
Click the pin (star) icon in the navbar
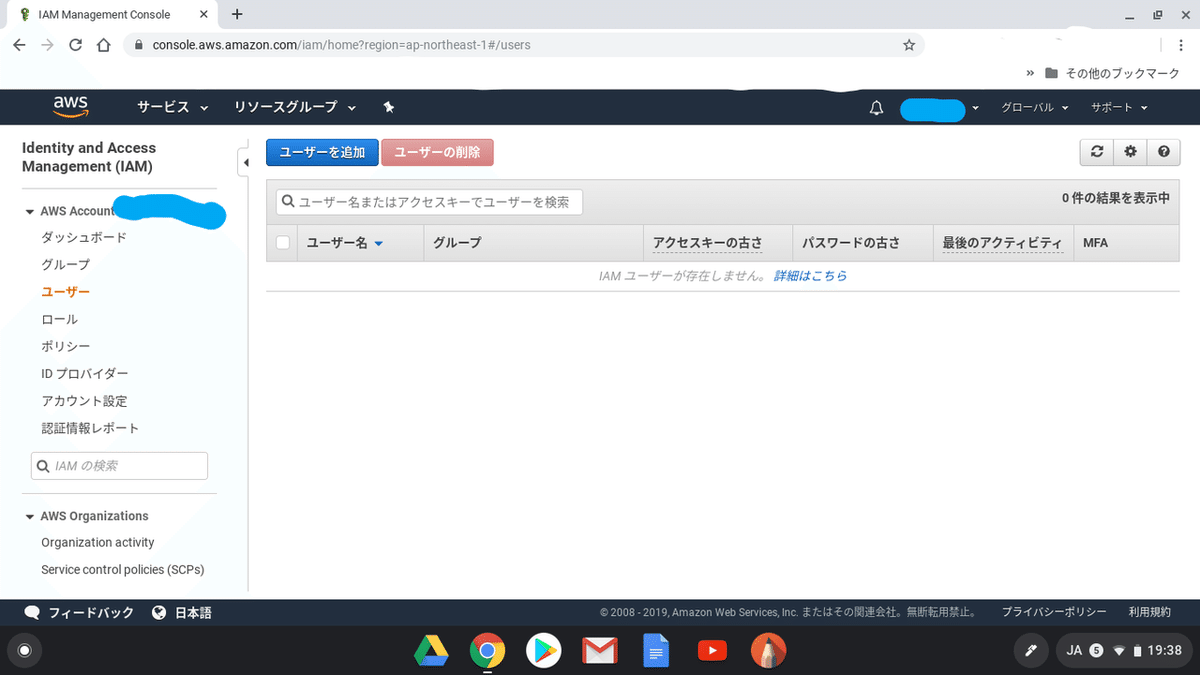389,107
